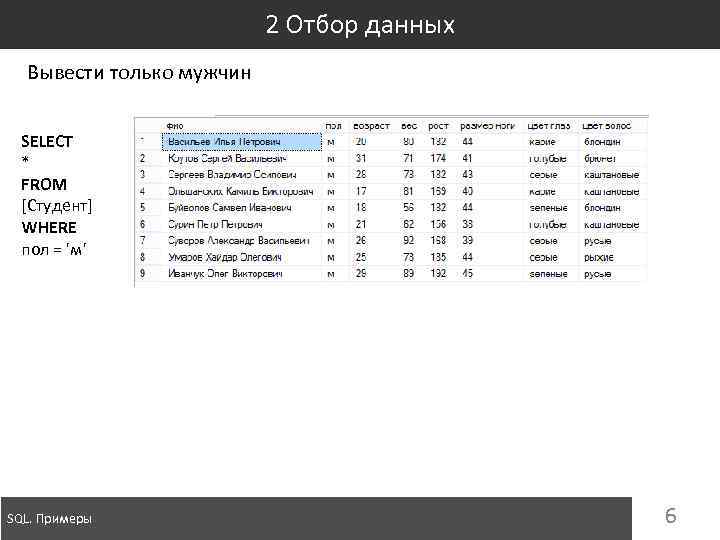The image size is (720, 540).
Task: Click the WHERE keyword
Action: (49, 228)
